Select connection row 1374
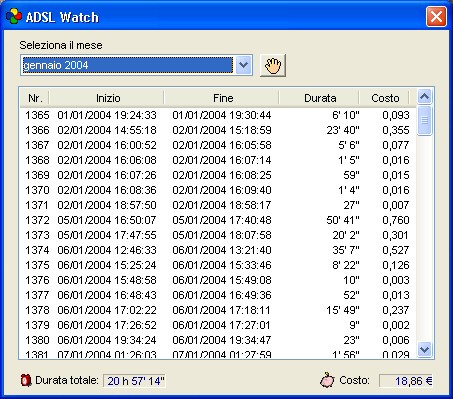The image size is (453, 399). coord(217,250)
